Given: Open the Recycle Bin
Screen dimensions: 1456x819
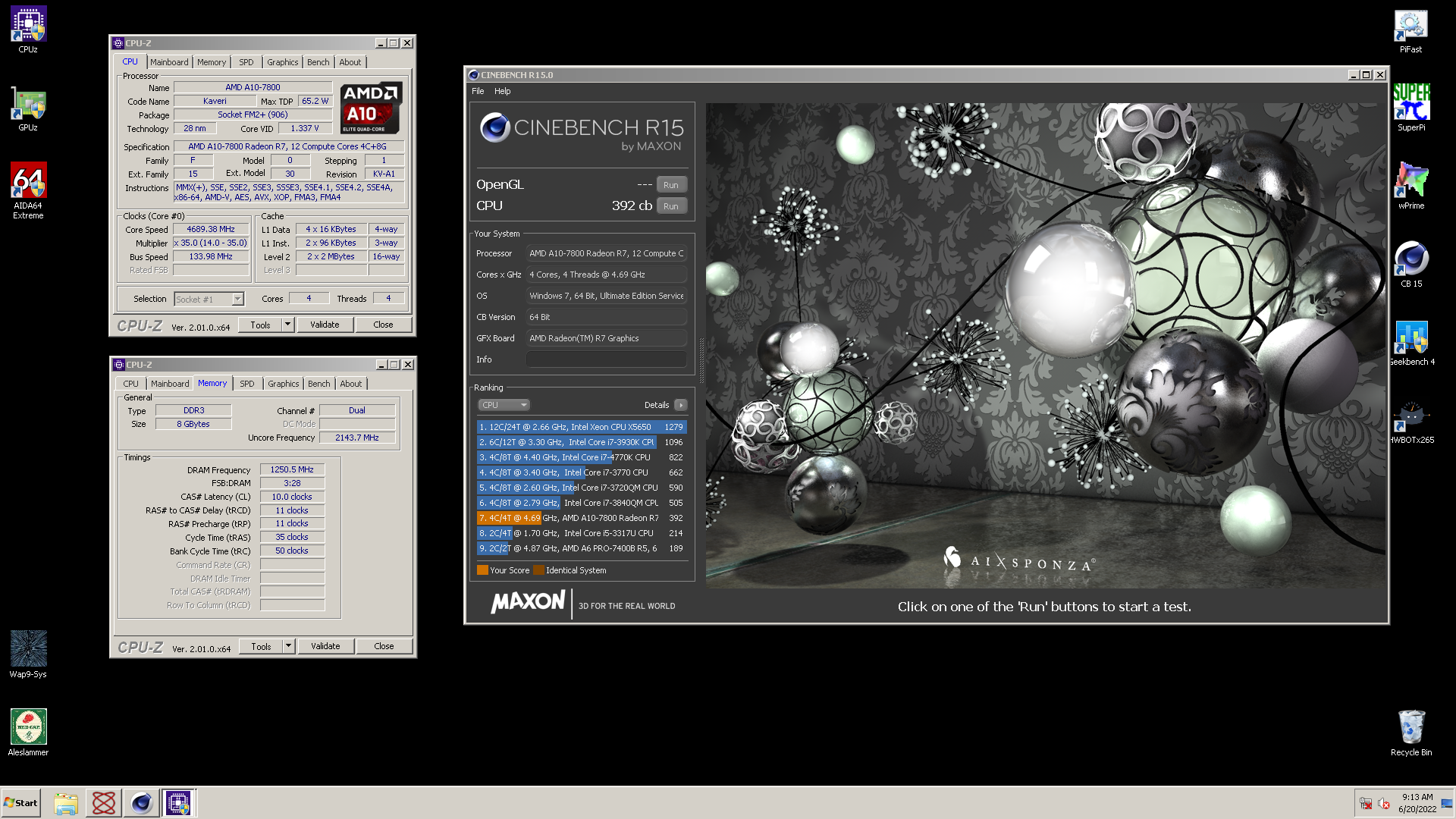Looking at the screenshot, I should tap(1410, 733).
